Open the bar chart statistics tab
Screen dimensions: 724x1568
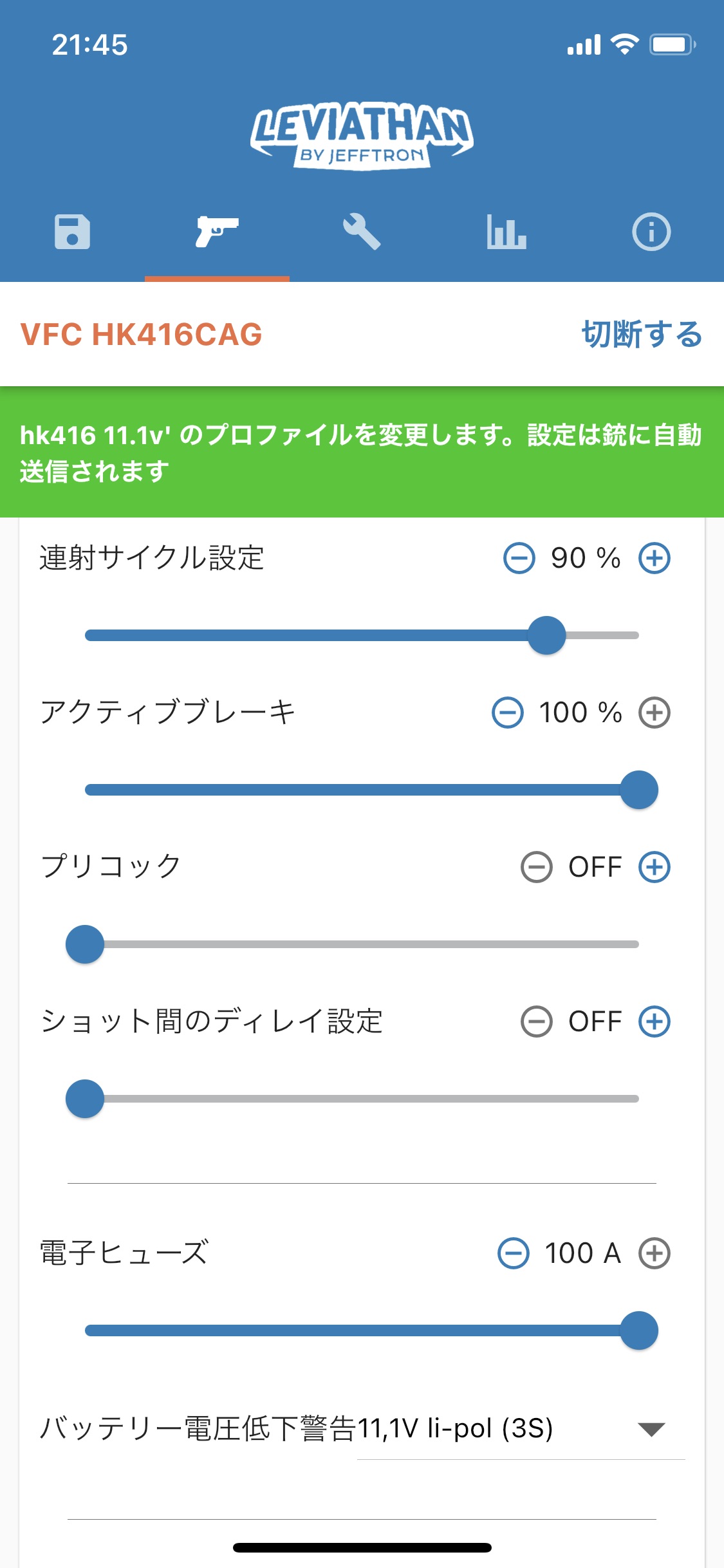(x=506, y=232)
